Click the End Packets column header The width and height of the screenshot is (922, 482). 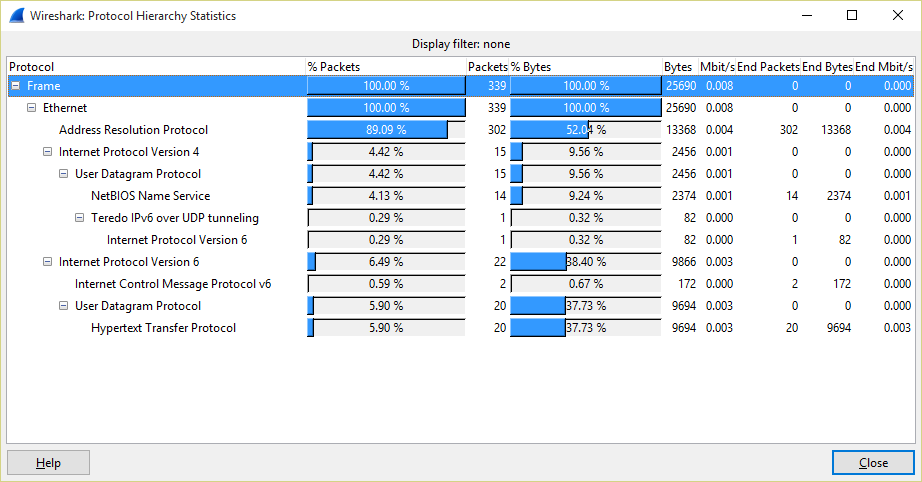point(768,66)
